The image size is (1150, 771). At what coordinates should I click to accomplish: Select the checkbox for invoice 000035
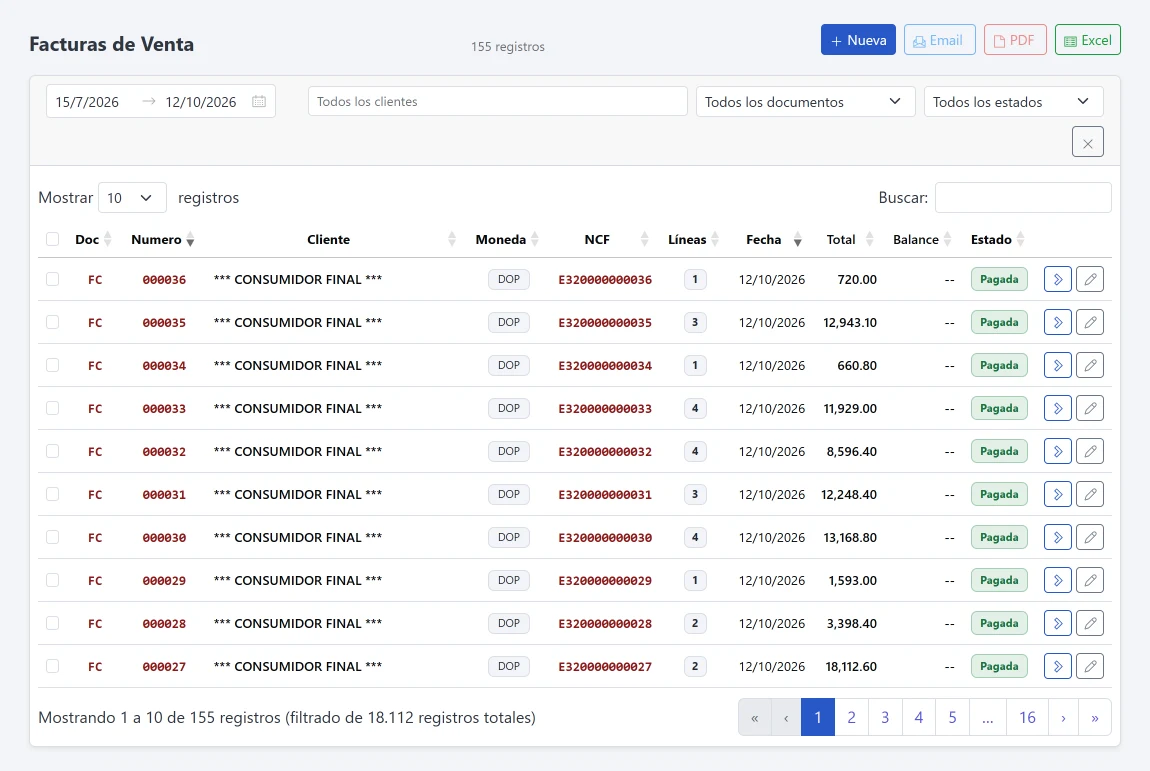coord(52,322)
